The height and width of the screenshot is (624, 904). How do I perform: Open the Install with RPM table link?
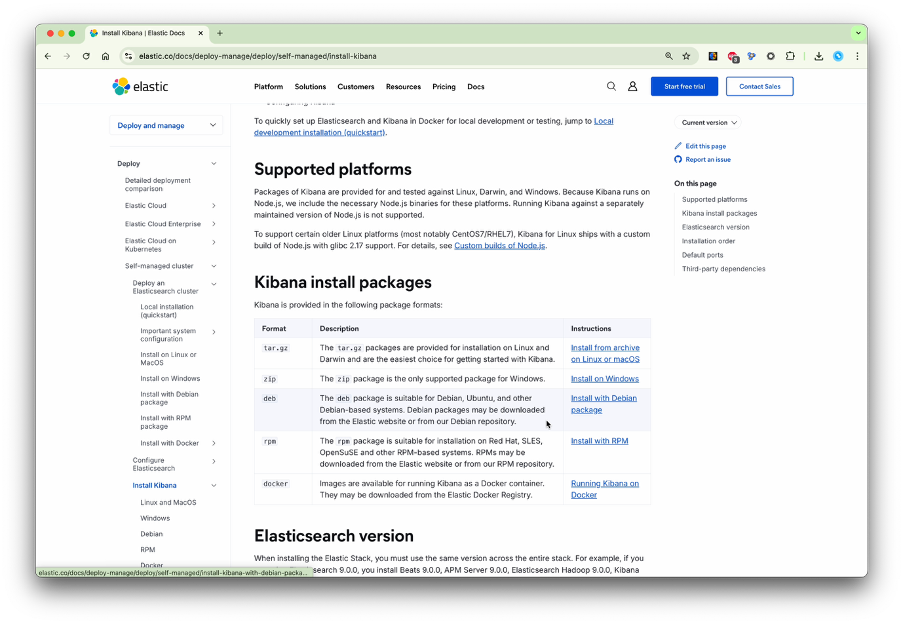pos(600,441)
